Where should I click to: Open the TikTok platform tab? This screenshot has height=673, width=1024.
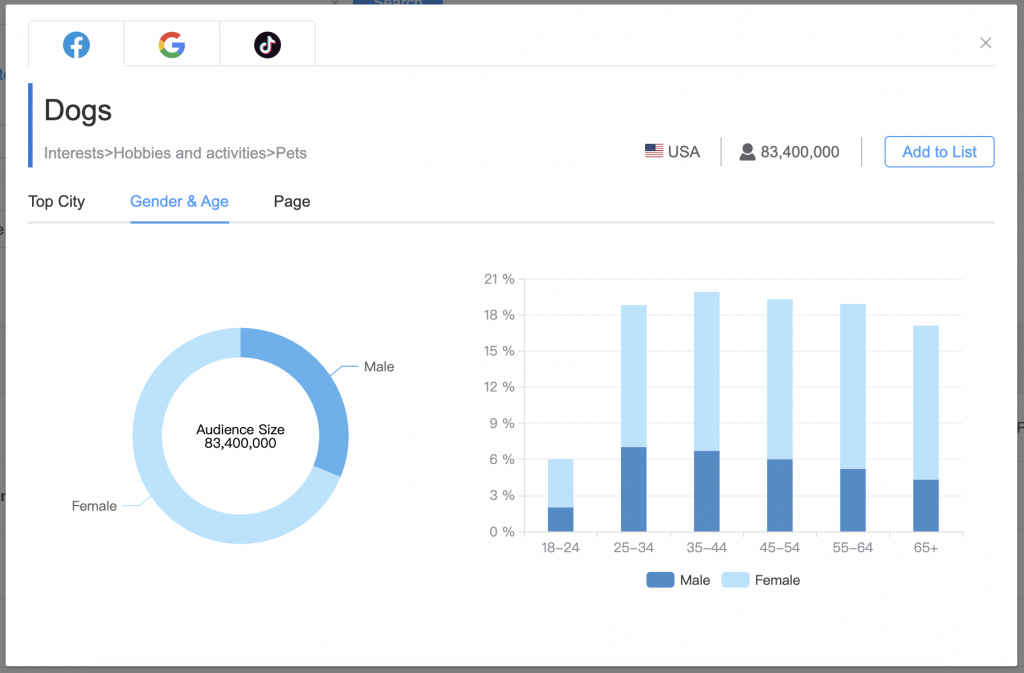pyautogui.click(x=266, y=44)
